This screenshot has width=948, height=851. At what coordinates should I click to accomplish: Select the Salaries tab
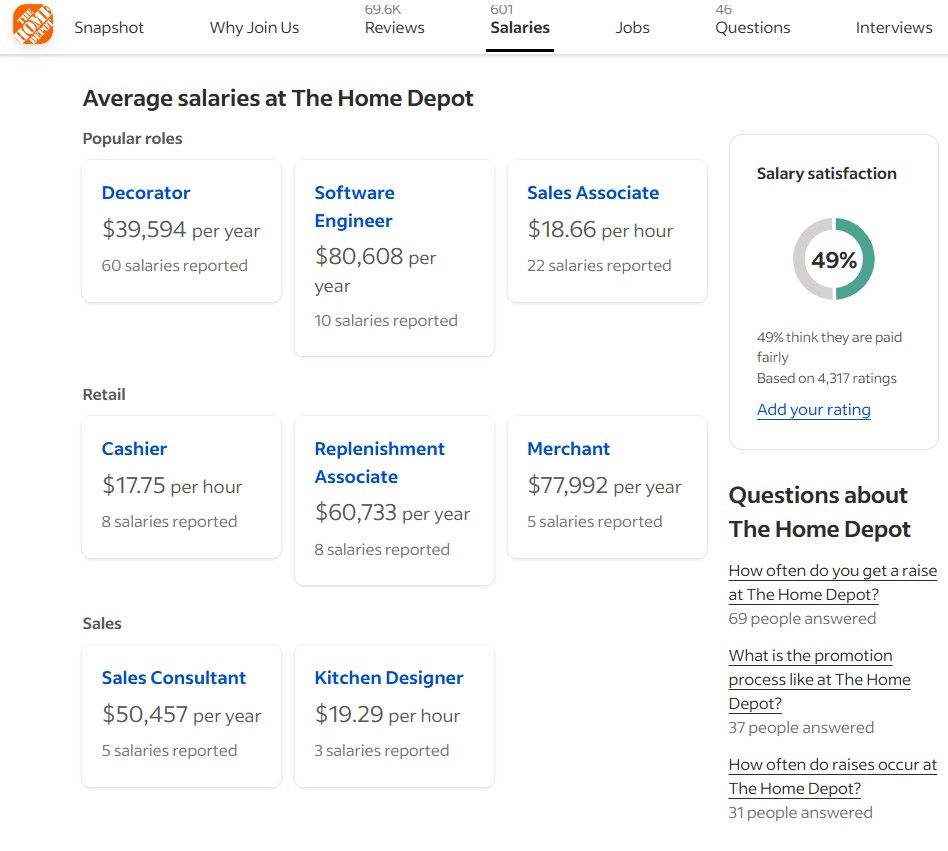pyautogui.click(x=520, y=28)
